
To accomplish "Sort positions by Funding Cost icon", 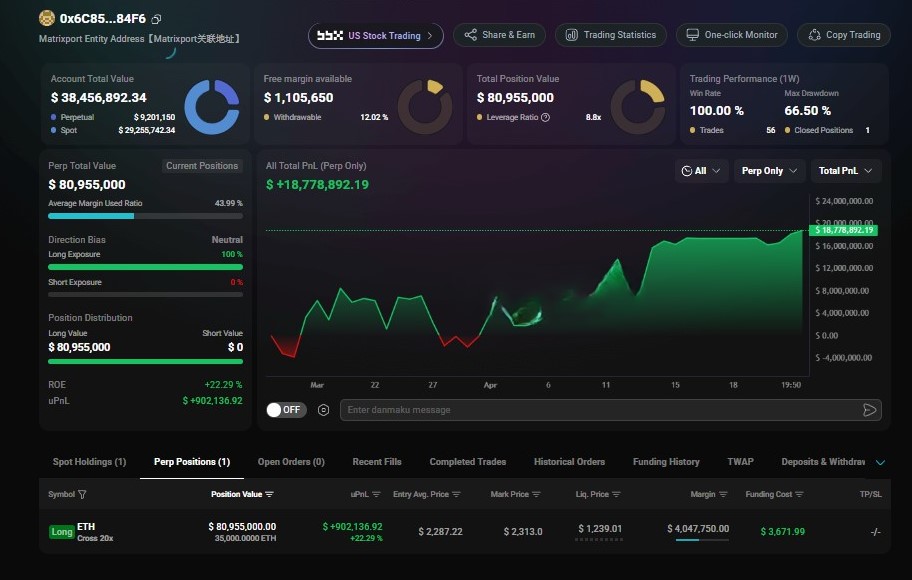I will [x=797, y=494].
